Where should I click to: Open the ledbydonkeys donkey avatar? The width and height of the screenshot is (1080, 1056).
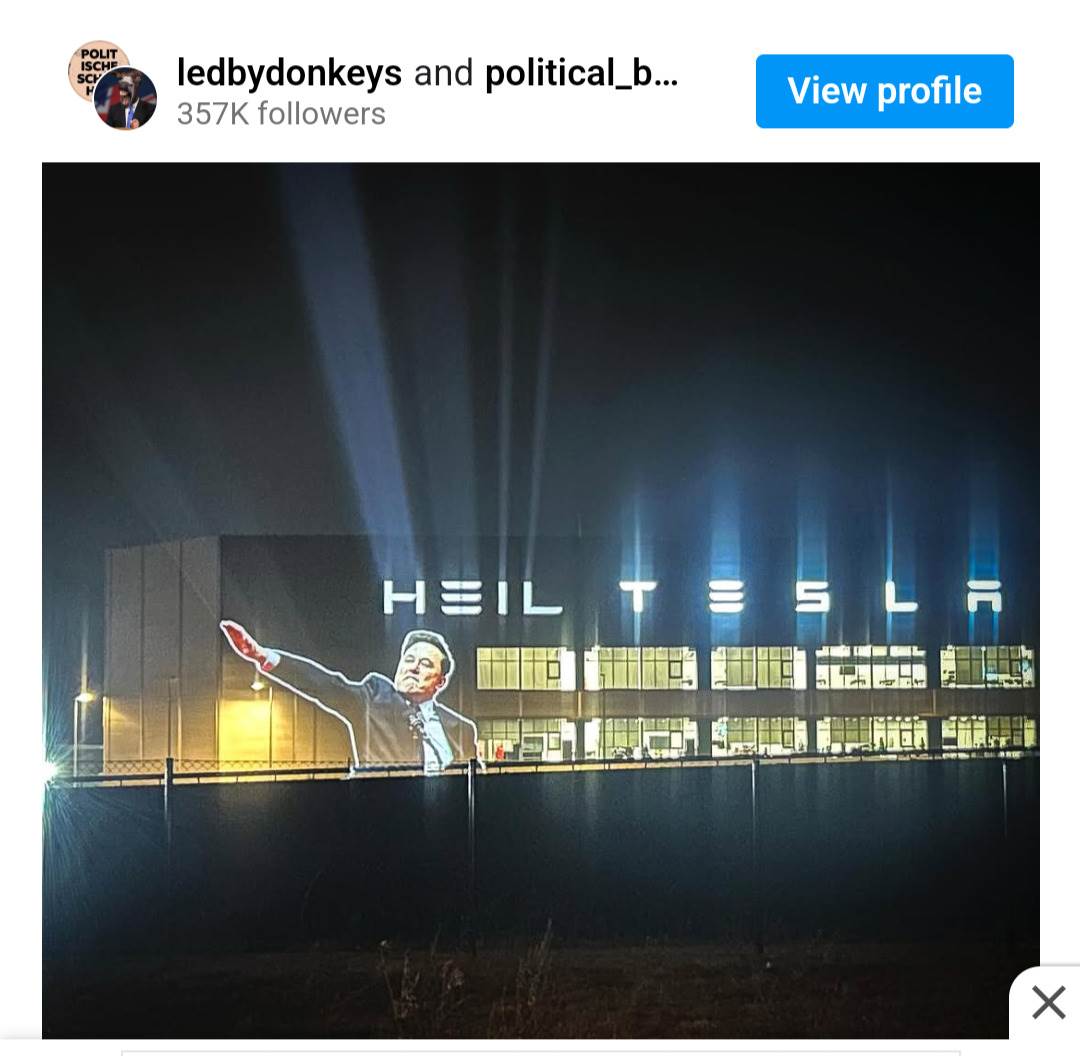click(125, 99)
